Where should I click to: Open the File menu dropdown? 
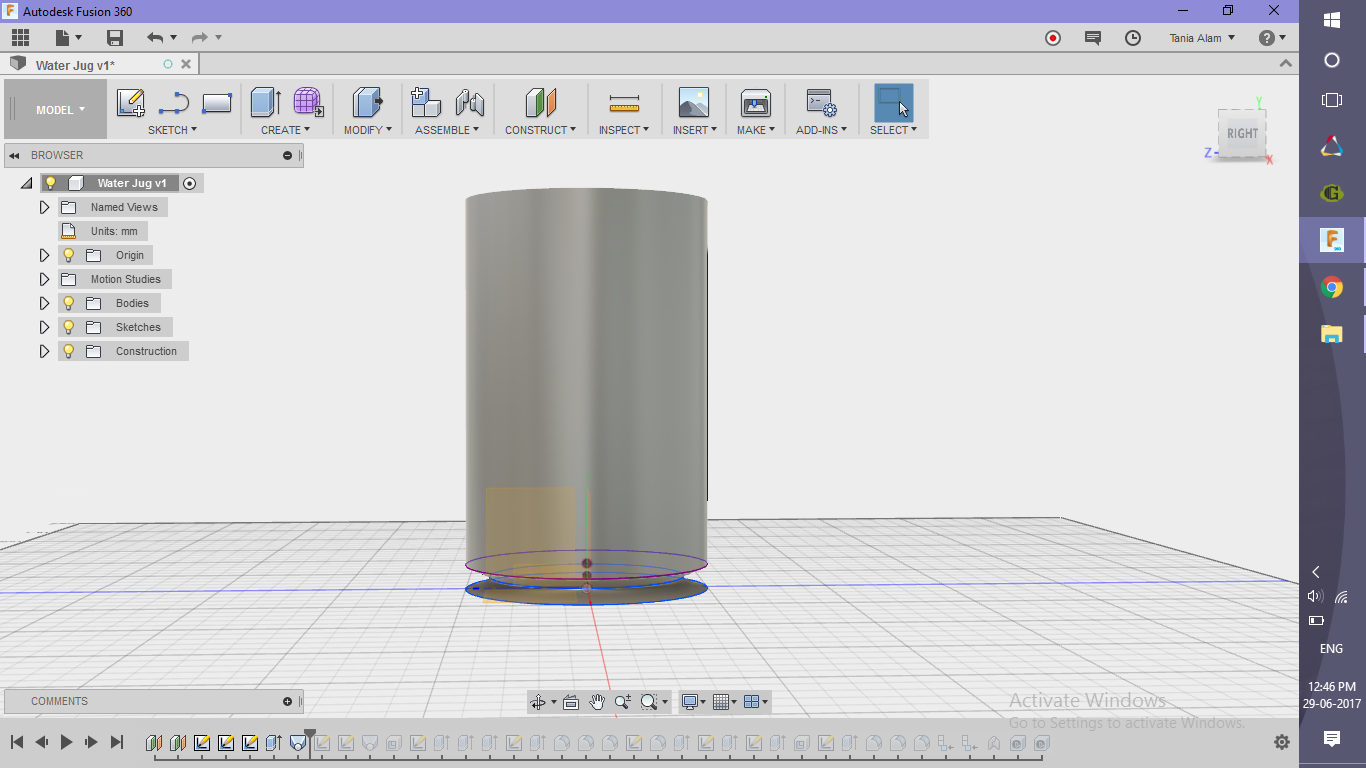point(69,38)
